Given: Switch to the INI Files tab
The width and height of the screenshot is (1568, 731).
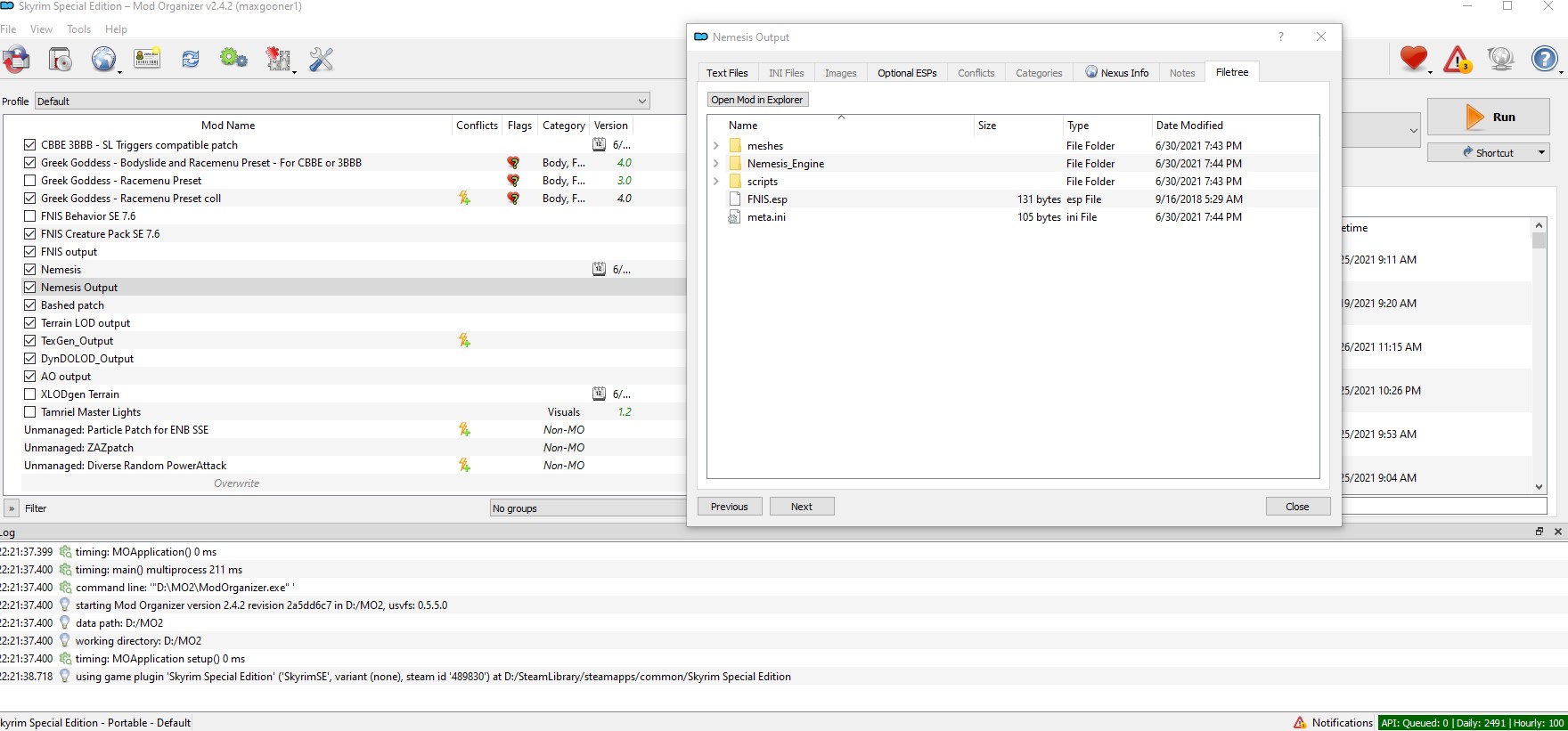Looking at the screenshot, I should pyautogui.click(x=786, y=73).
